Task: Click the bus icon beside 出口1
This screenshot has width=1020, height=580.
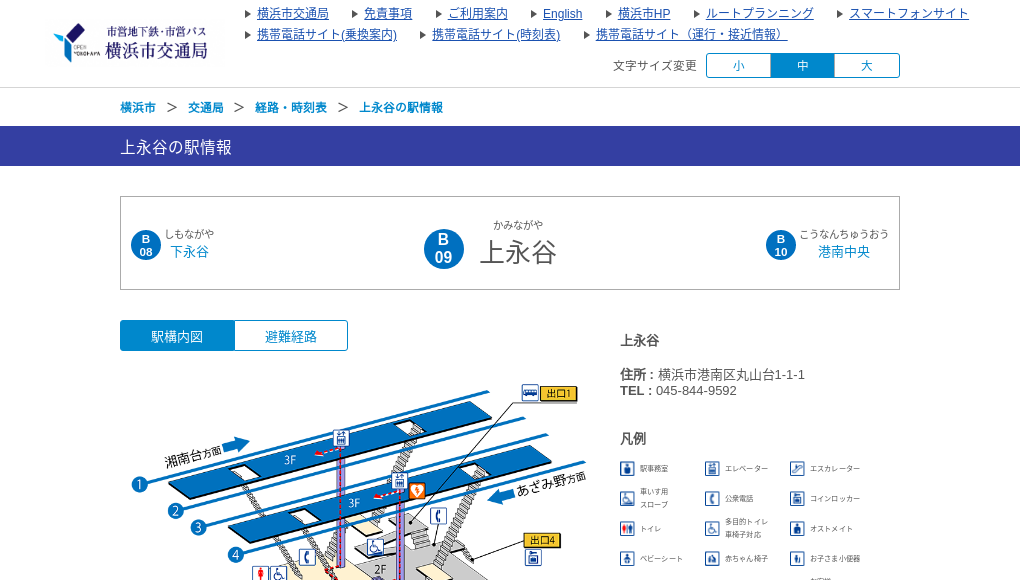Action: click(530, 393)
